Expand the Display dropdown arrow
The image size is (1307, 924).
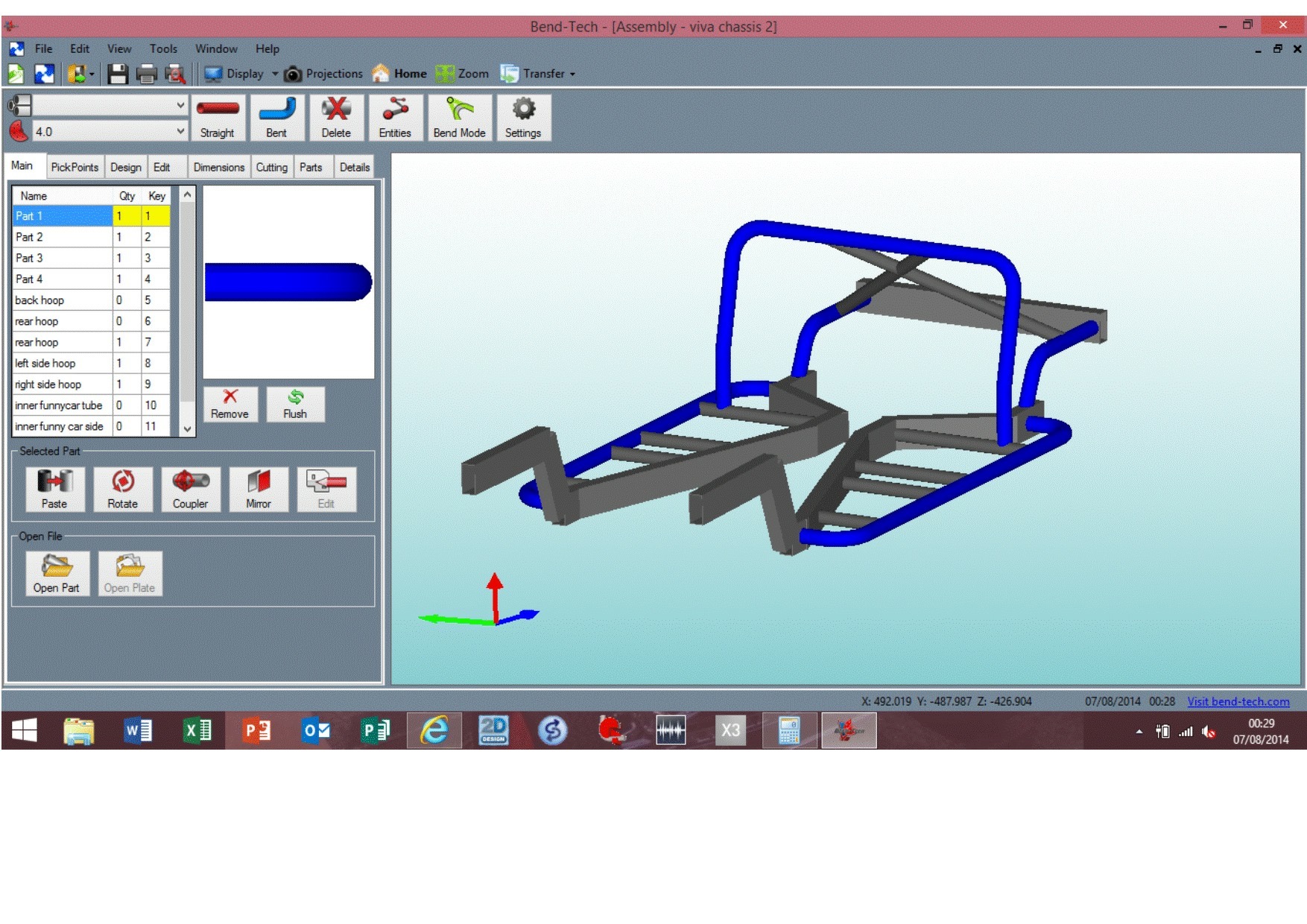point(275,74)
